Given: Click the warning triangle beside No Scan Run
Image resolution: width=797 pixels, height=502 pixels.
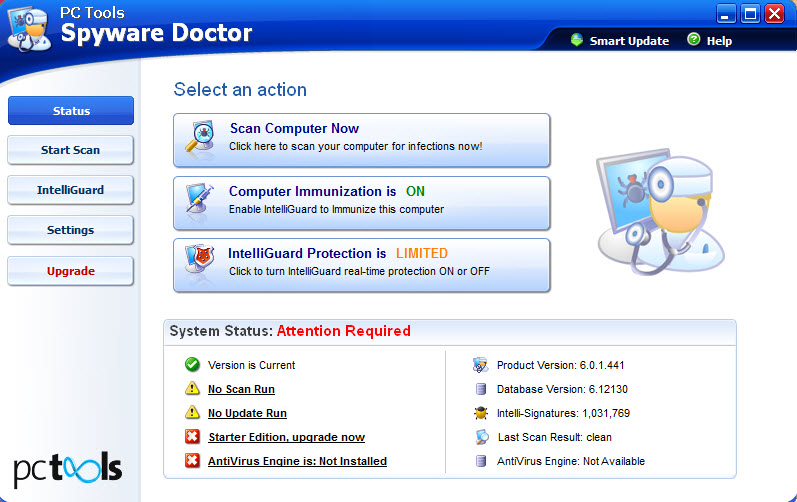Looking at the screenshot, I should pos(192,388).
